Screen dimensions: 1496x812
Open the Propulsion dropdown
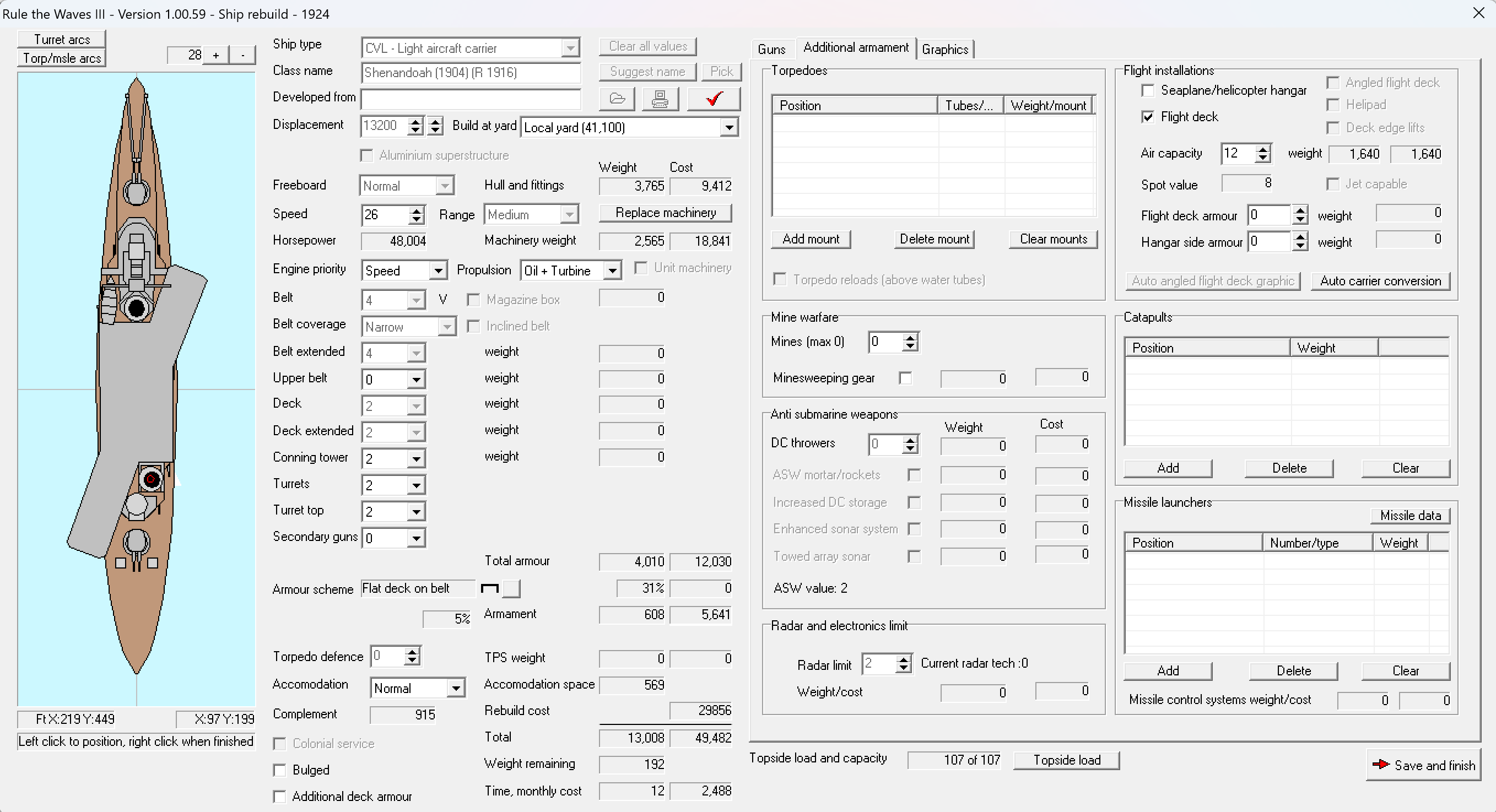612,270
